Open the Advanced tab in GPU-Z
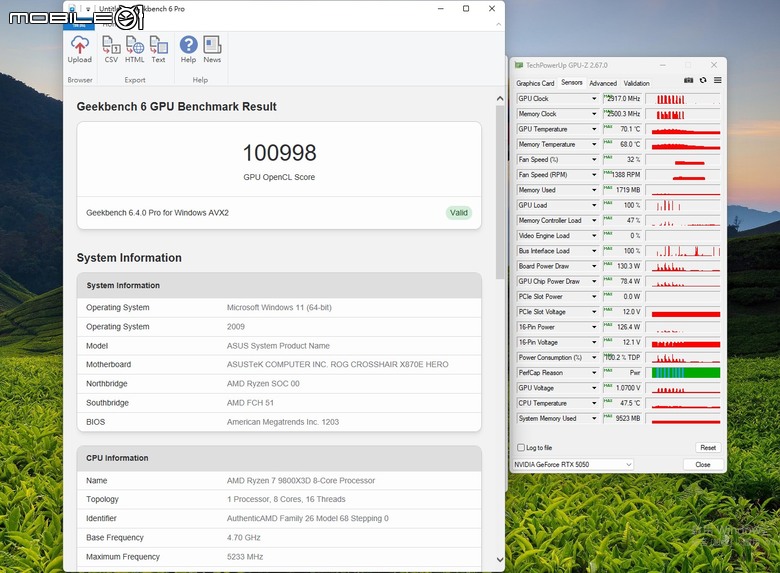Viewport: 780px width, 573px height. 603,83
